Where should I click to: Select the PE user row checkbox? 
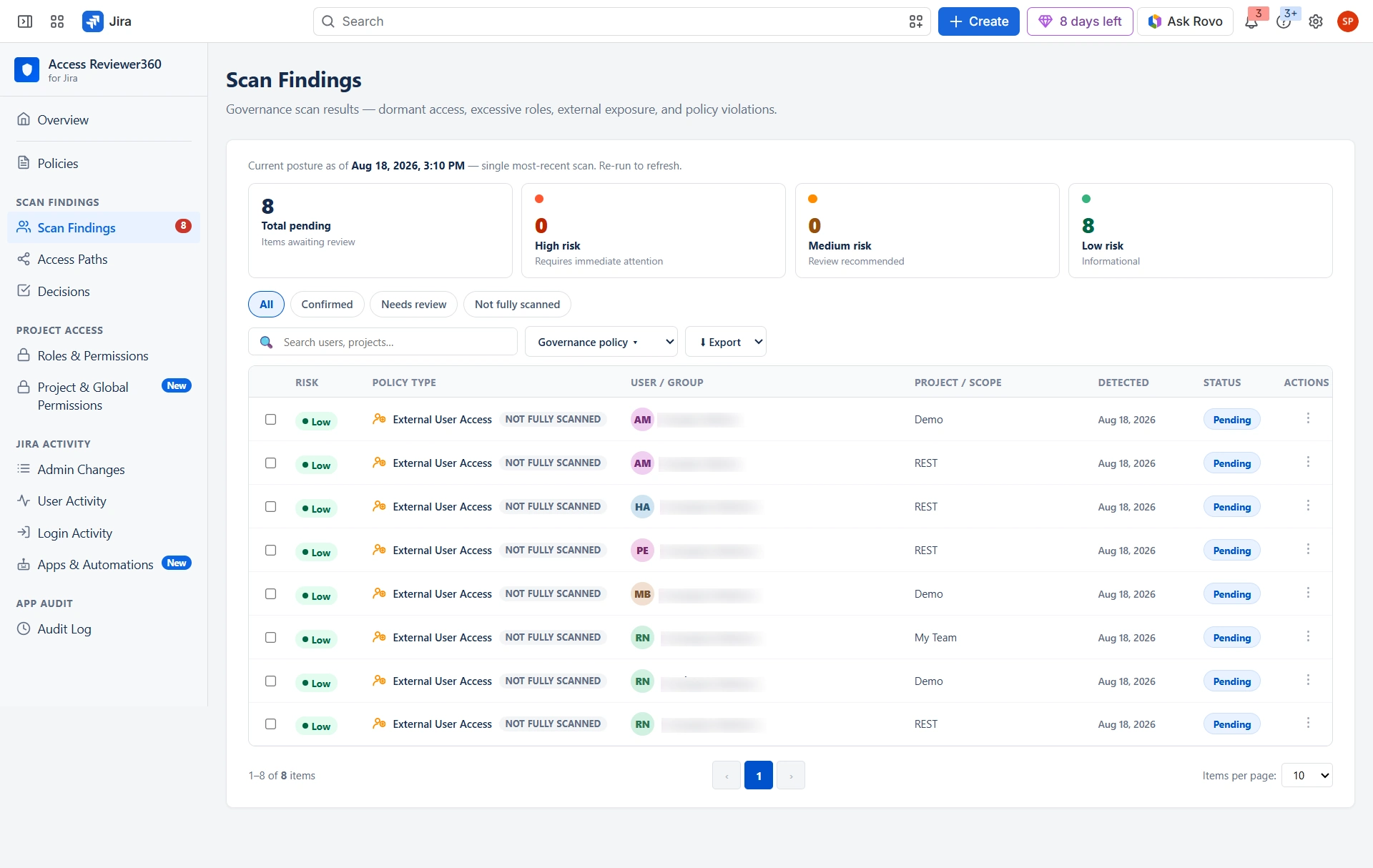[x=270, y=551]
